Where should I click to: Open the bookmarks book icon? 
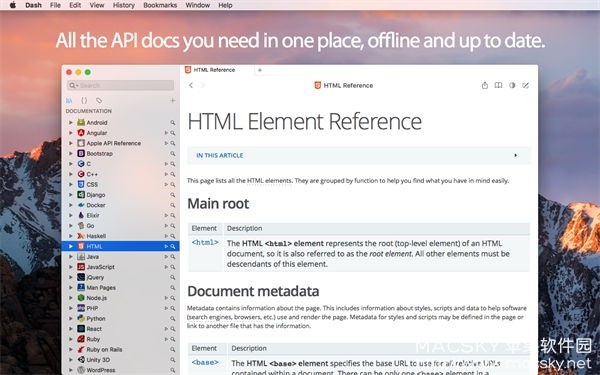point(498,85)
